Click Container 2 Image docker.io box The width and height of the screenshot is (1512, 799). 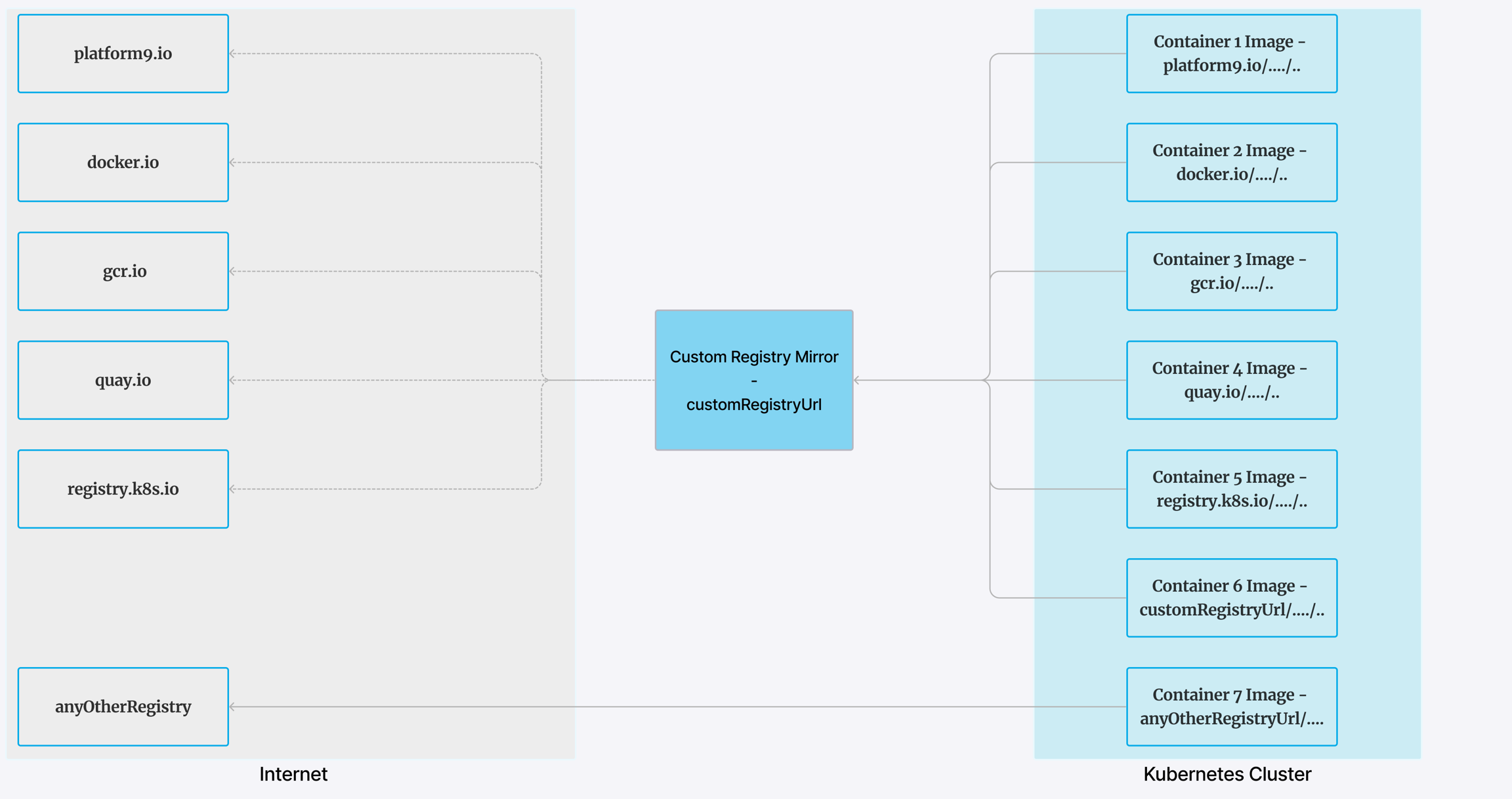[x=1231, y=163]
